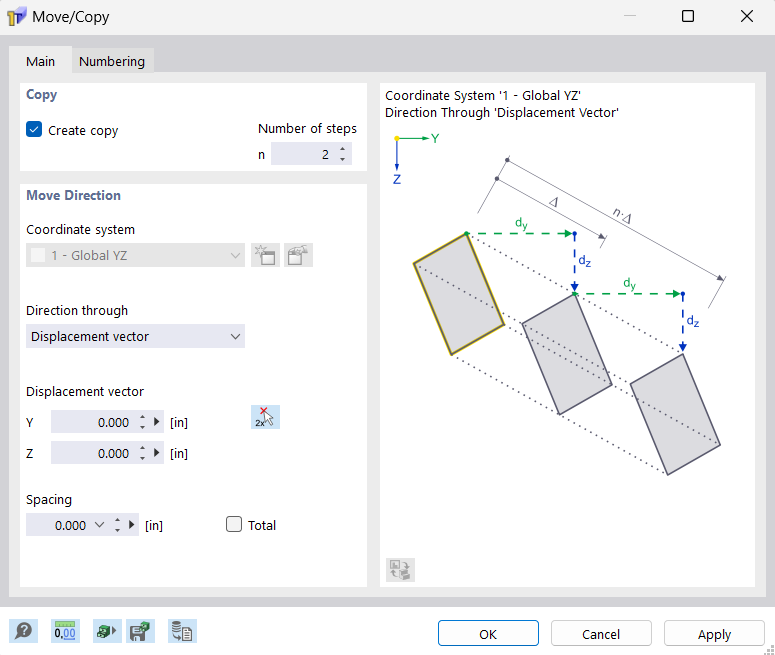Open the Z displacement arrow menu
The width and height of the screenshot is (775, 655).
pyautogui.click(x=157, y=452)
